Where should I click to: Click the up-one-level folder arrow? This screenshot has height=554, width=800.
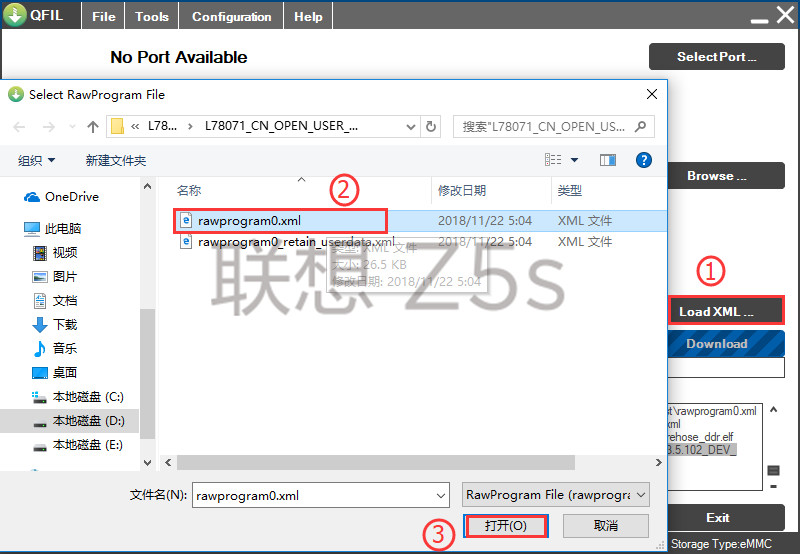tap(93, 127)
